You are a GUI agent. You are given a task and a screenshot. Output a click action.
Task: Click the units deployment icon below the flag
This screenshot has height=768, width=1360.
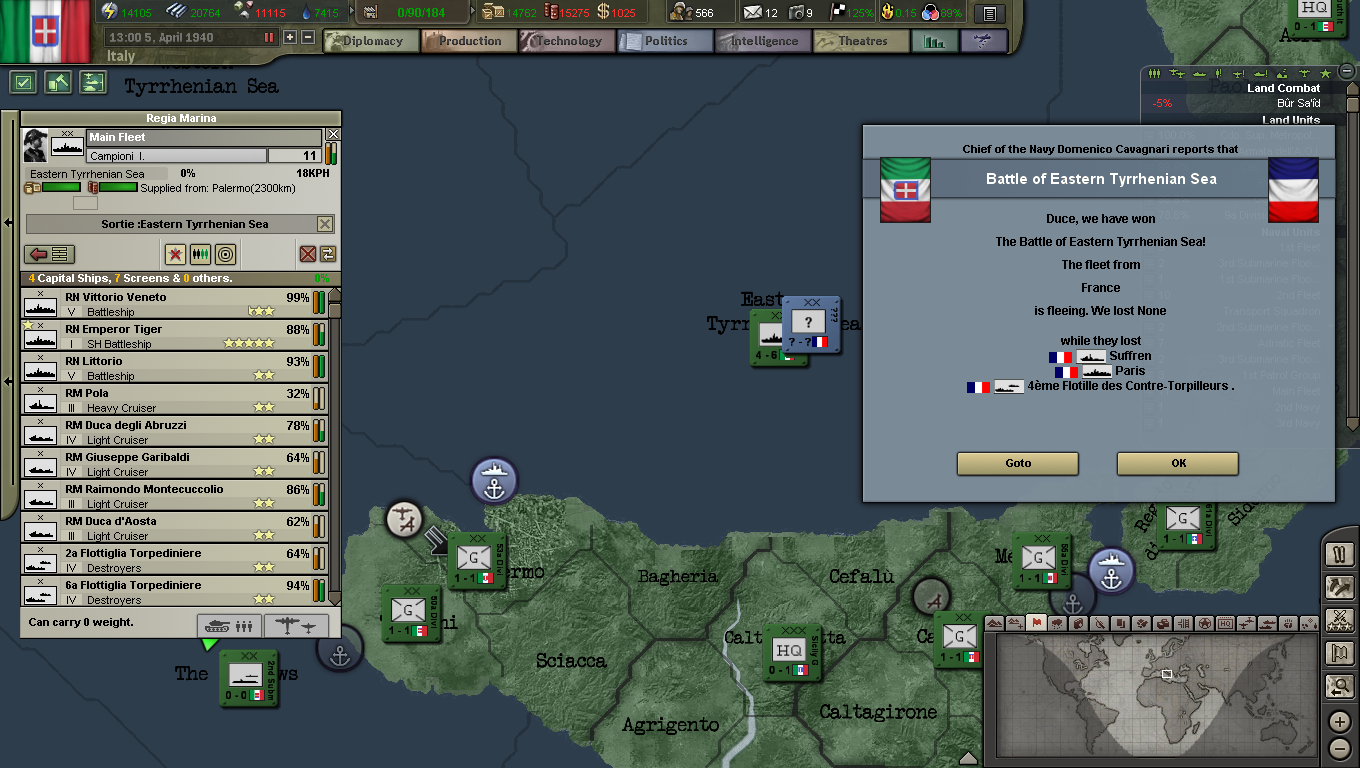[92, 83]
